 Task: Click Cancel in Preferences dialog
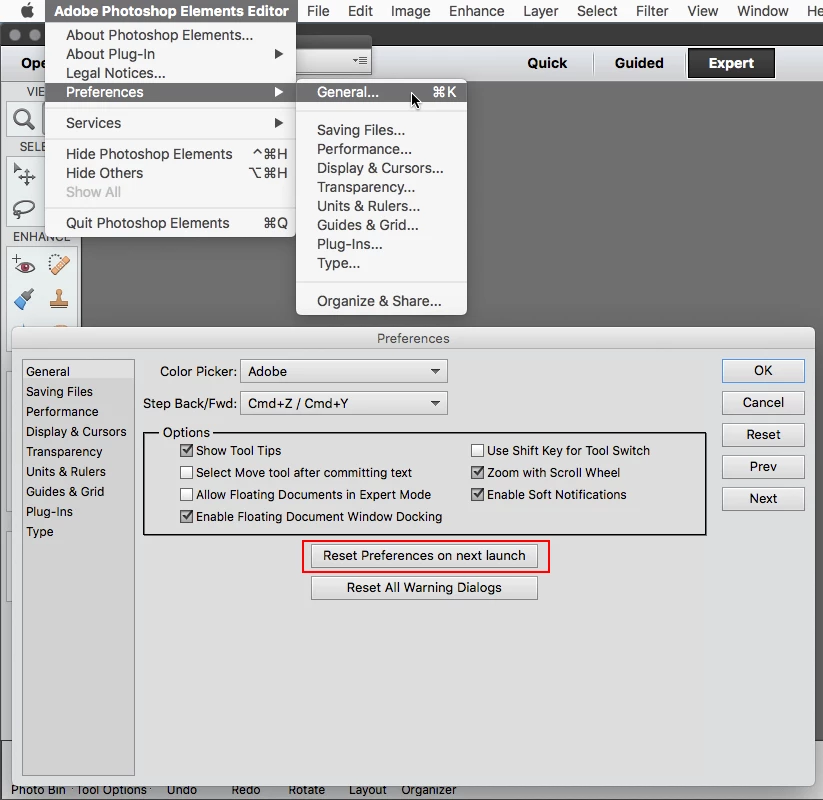[x=763, y=403]
